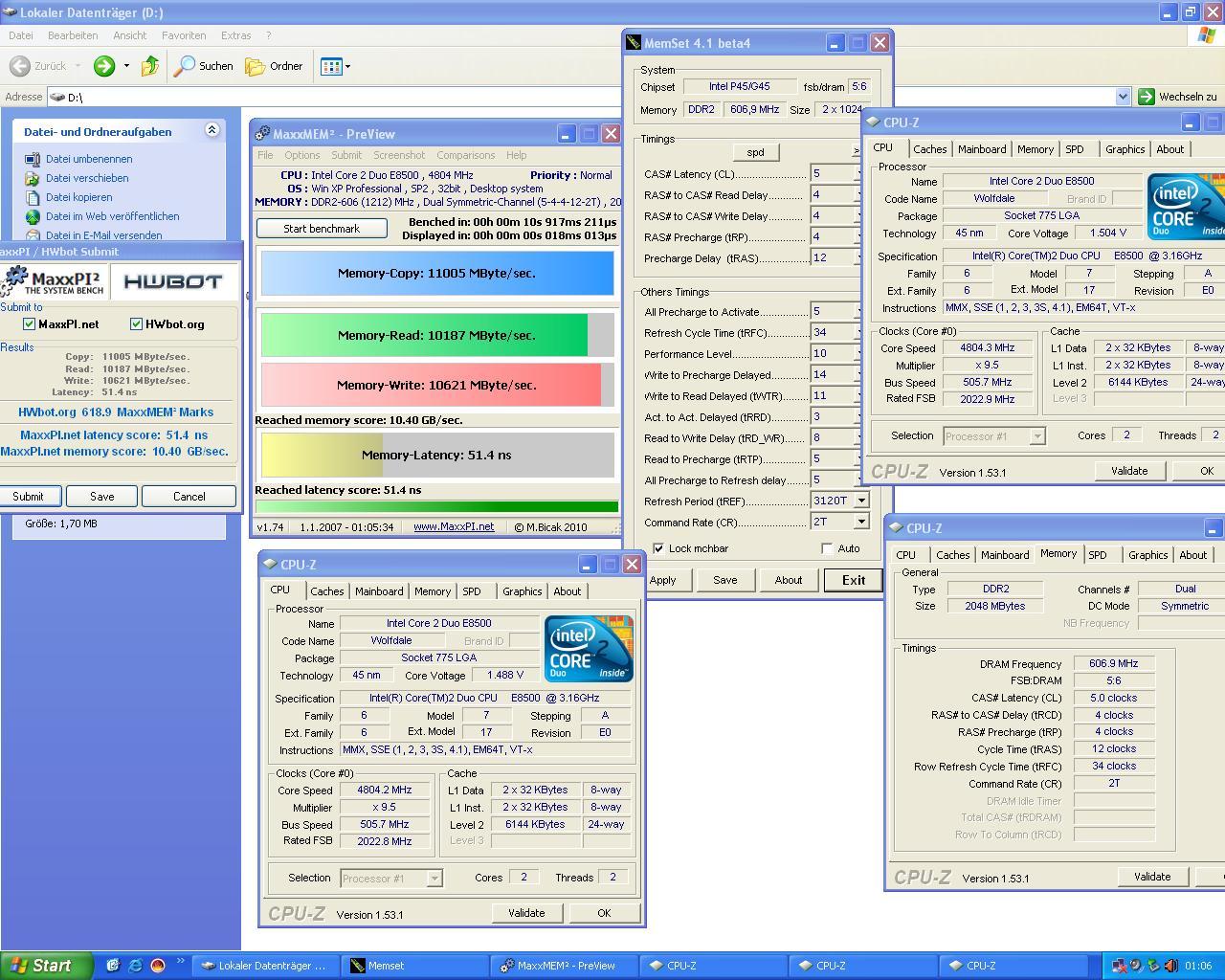Switch to SPD tab in the Memory CPU-Z window
Image resolution: width=1225 pixels, height=980 pixels.
point(1098,555)
